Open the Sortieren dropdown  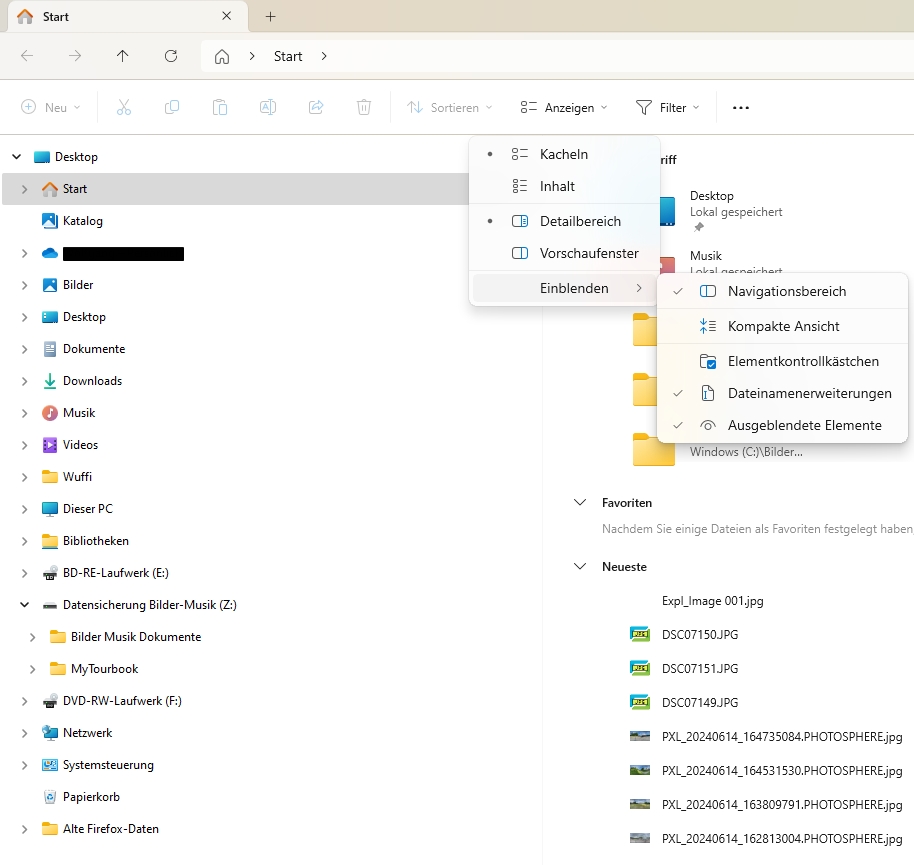450,107
